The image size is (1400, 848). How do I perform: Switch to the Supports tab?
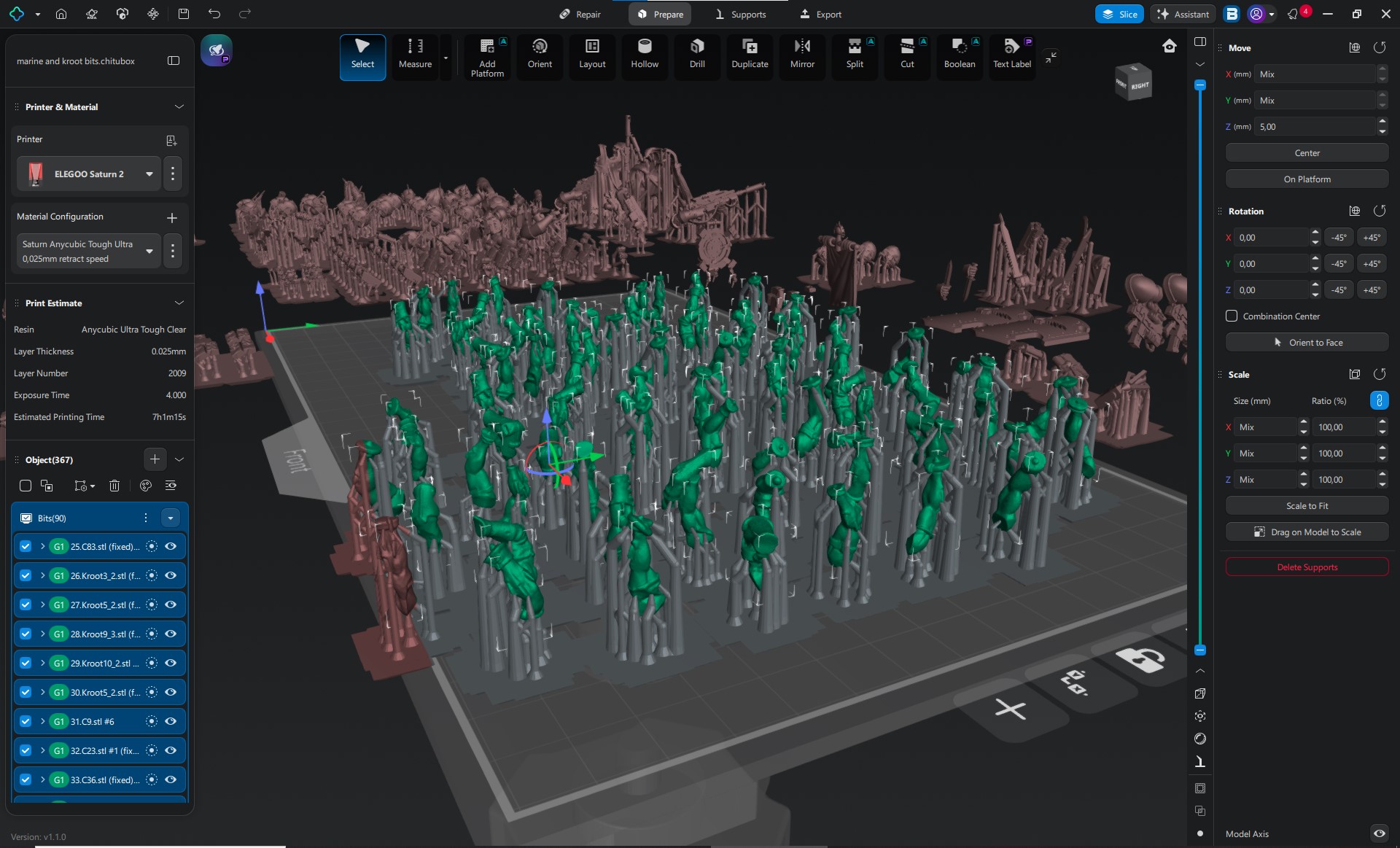[740, 14]
